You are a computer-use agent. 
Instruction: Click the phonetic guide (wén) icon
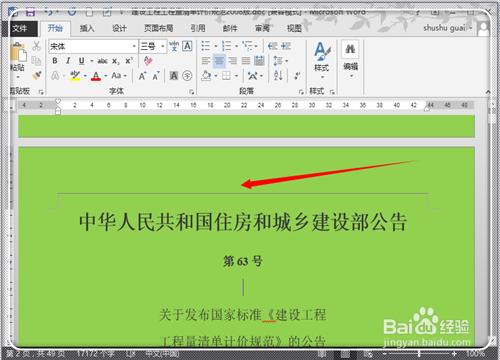tap(174, 46)
